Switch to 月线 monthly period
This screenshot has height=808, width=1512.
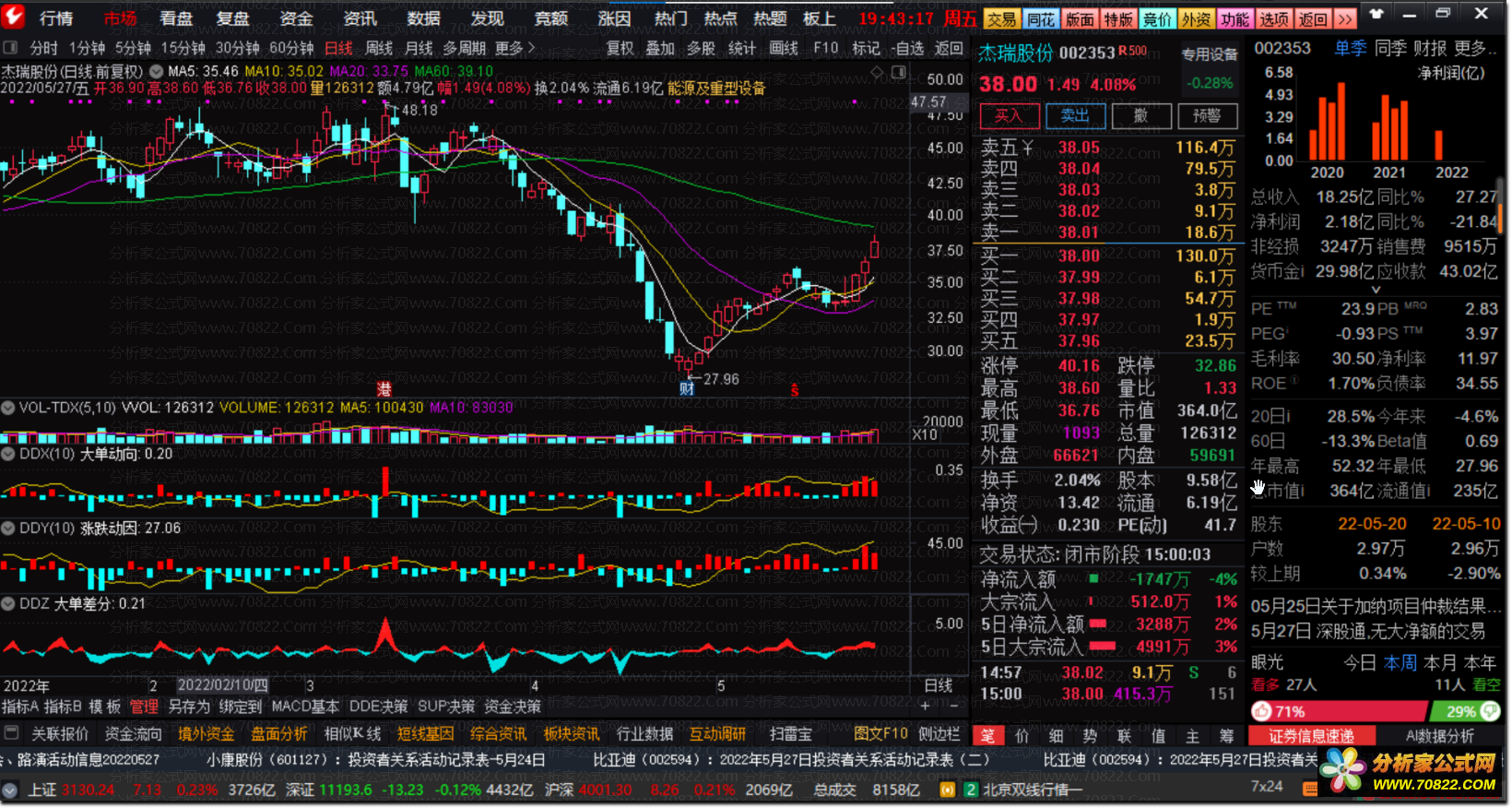click(419, 48)
